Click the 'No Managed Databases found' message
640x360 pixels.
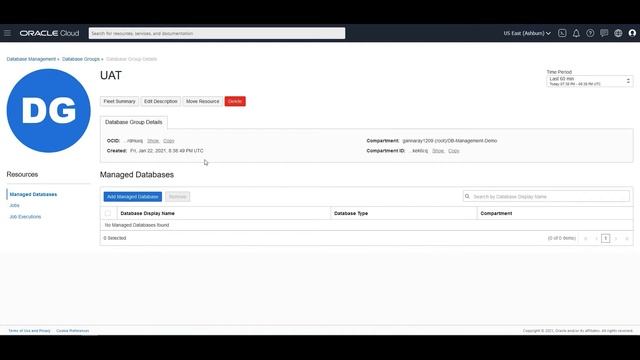click(x=137, y=225)
